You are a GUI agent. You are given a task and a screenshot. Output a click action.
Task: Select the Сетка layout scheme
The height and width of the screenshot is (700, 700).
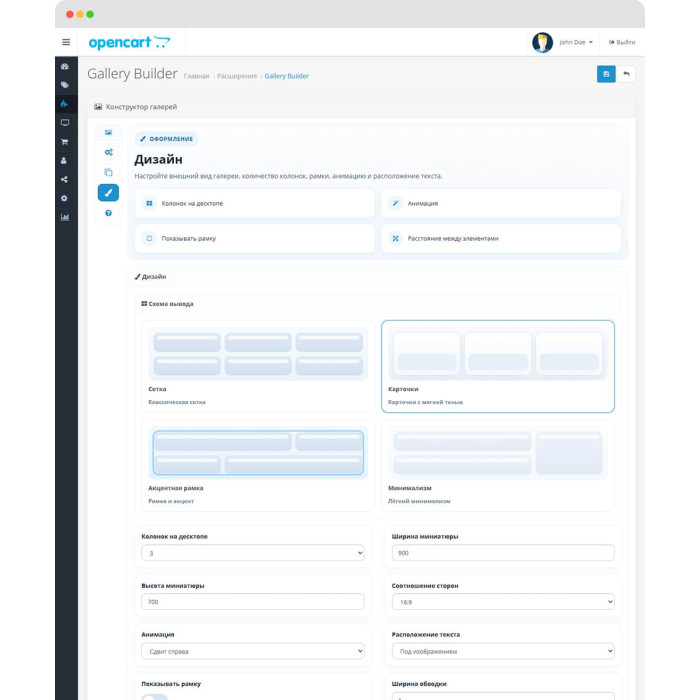tap(258, 366)
